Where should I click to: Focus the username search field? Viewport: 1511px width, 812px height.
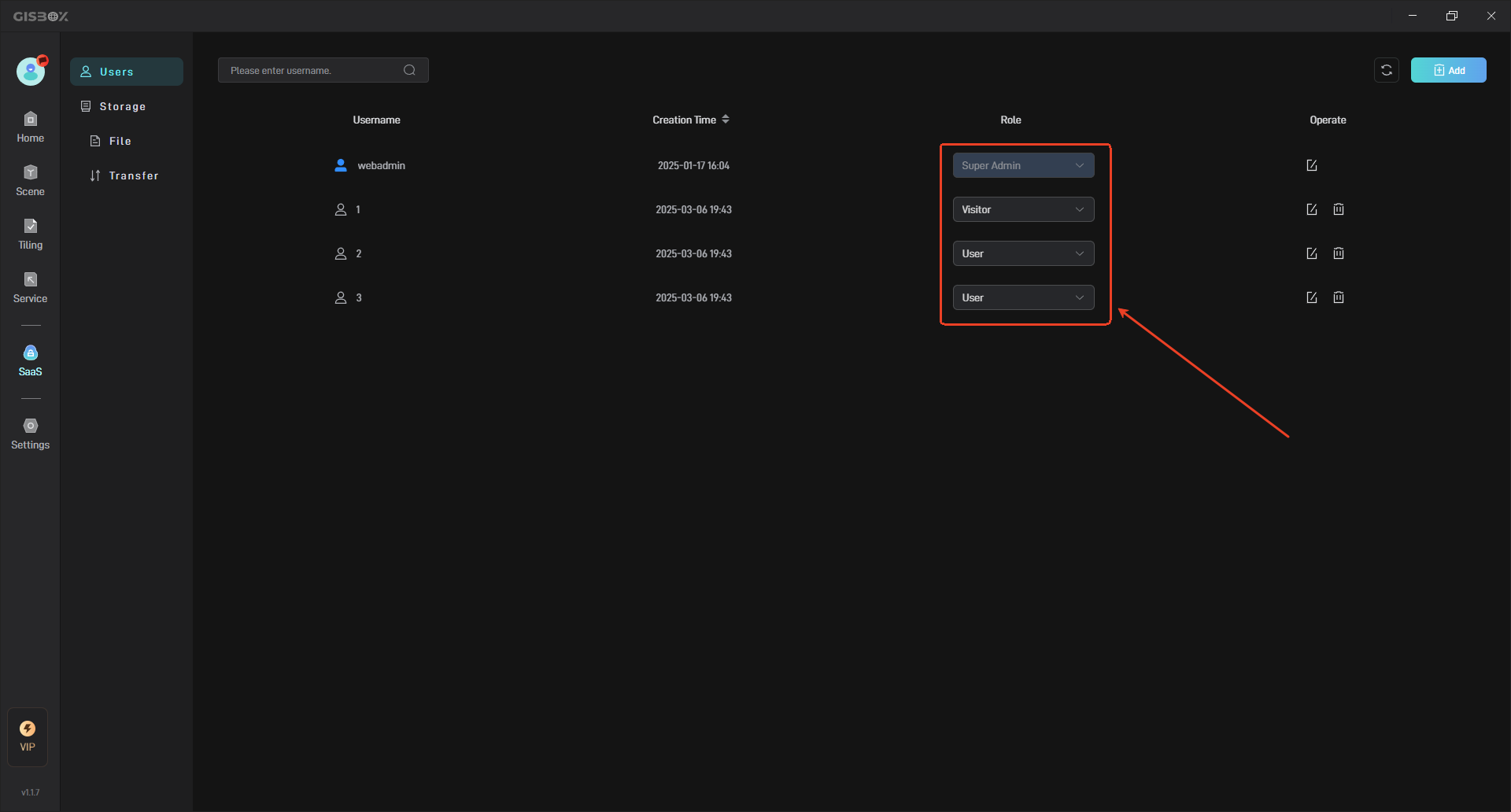[x=323, y=70]
